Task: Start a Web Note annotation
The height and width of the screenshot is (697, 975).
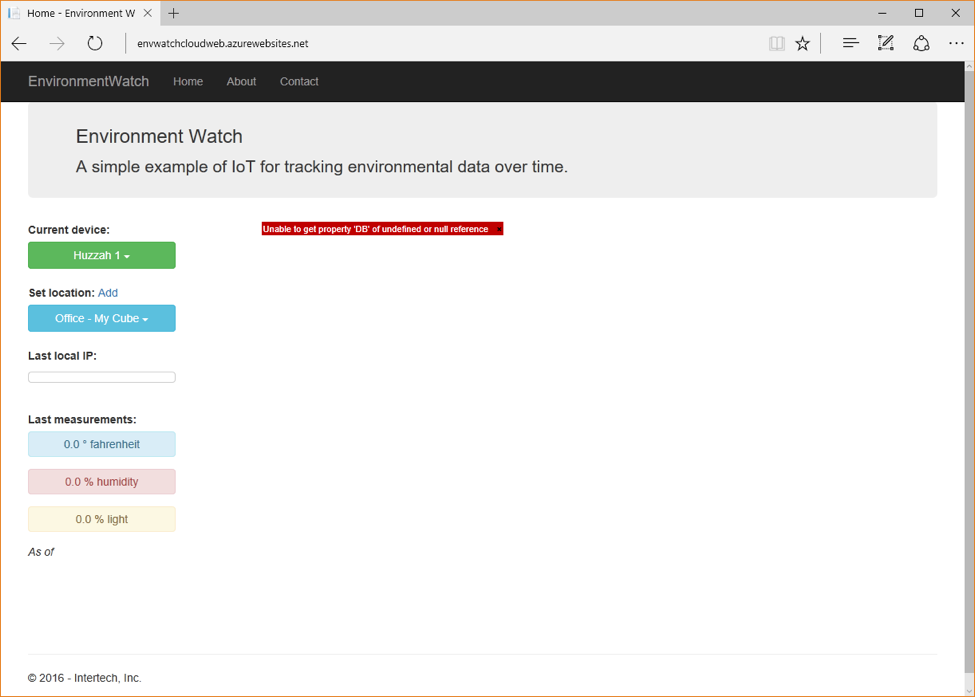Action: click(x=885, y=43)
